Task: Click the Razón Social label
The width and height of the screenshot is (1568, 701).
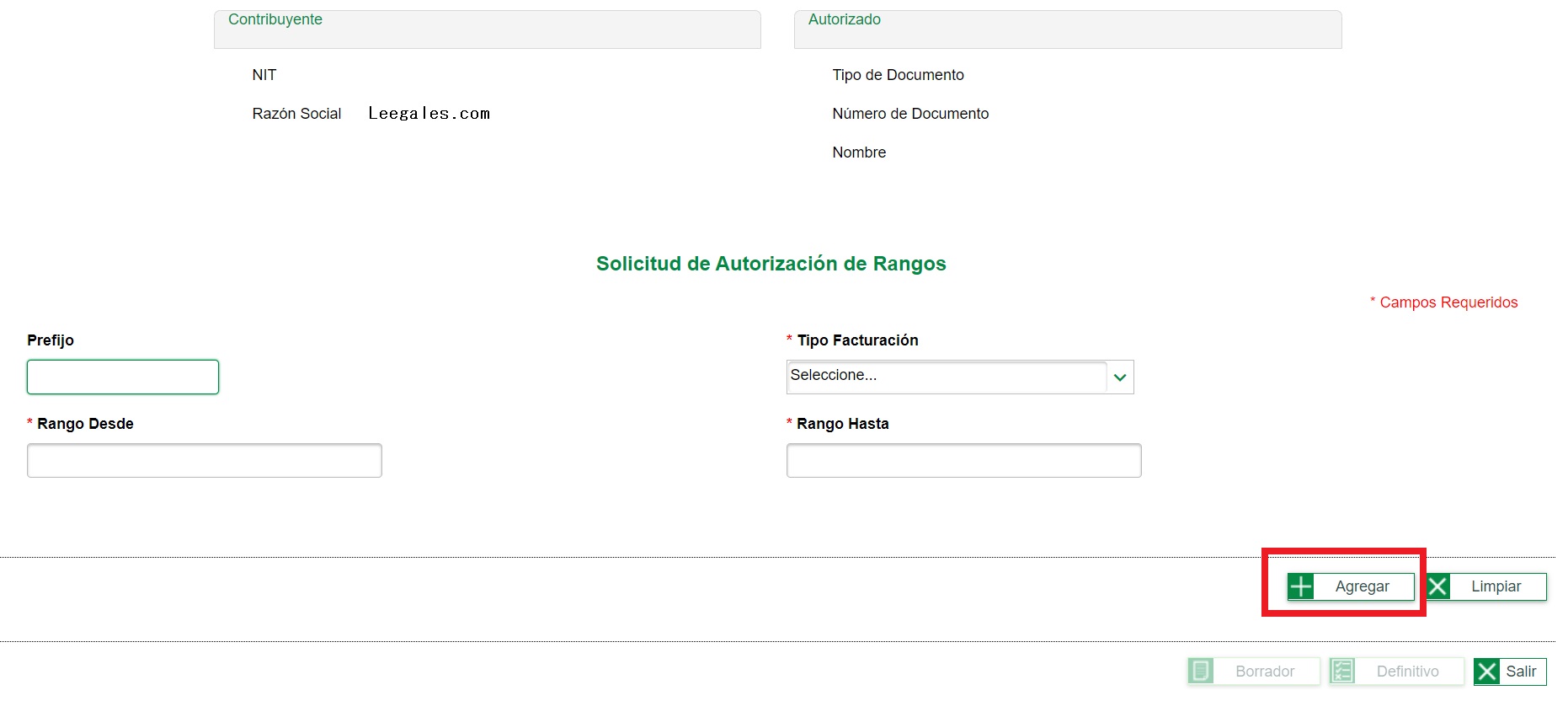Action: coord(296,114)
